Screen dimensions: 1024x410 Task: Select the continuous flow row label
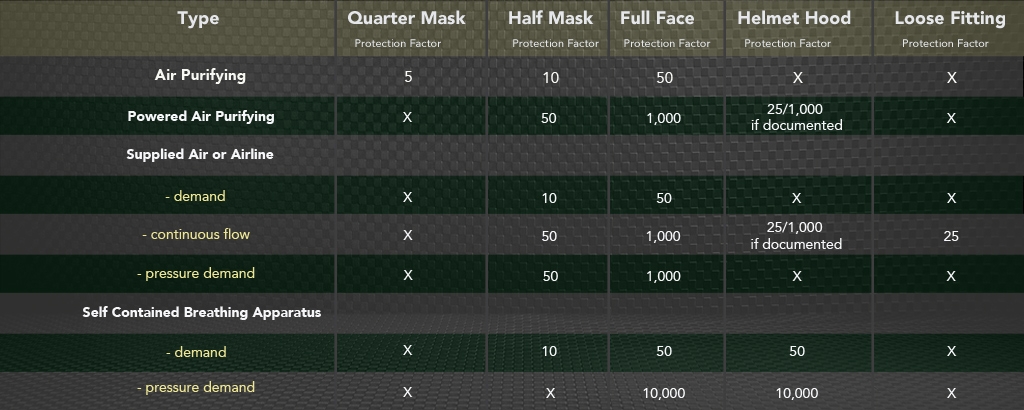196,234
